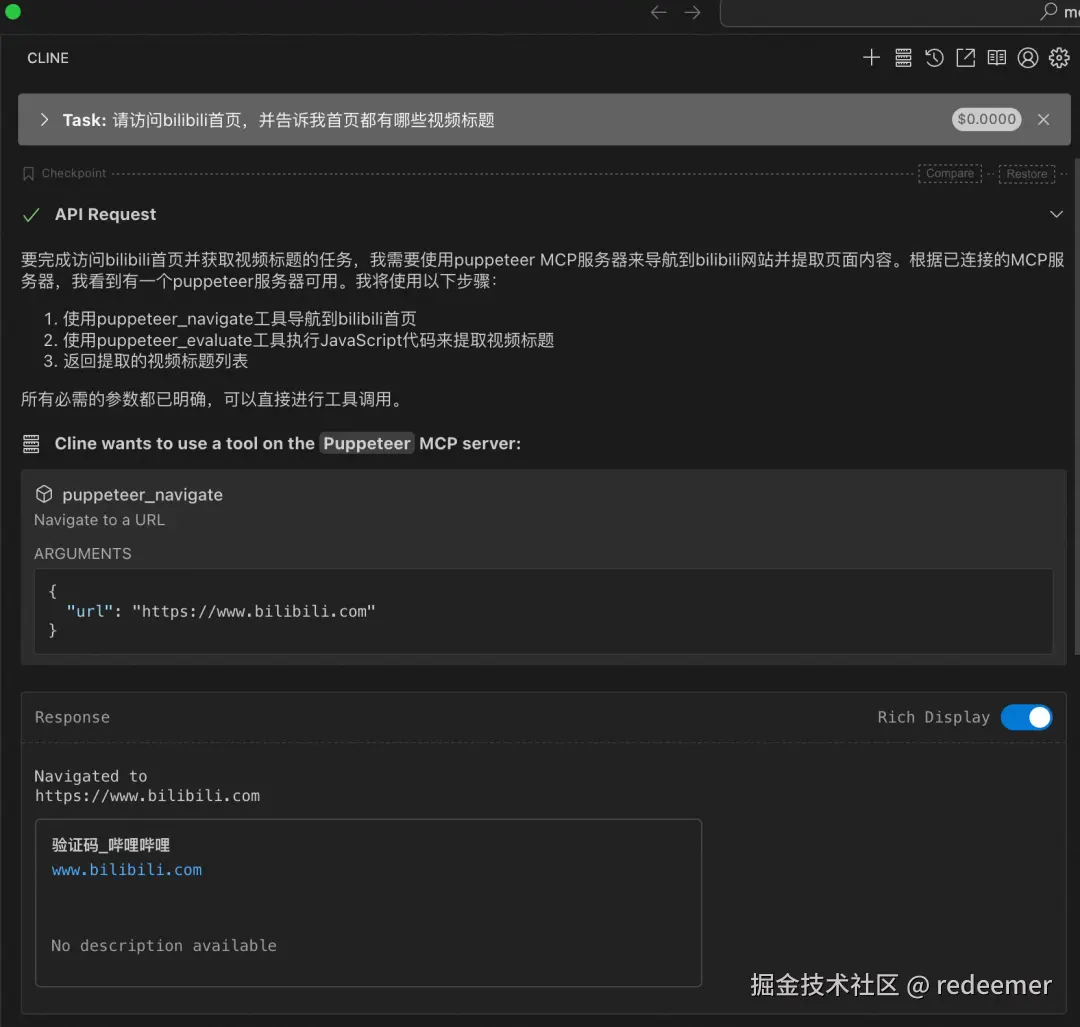
Task: Open Cline settings with gear icon
Action: (1059, 57)
